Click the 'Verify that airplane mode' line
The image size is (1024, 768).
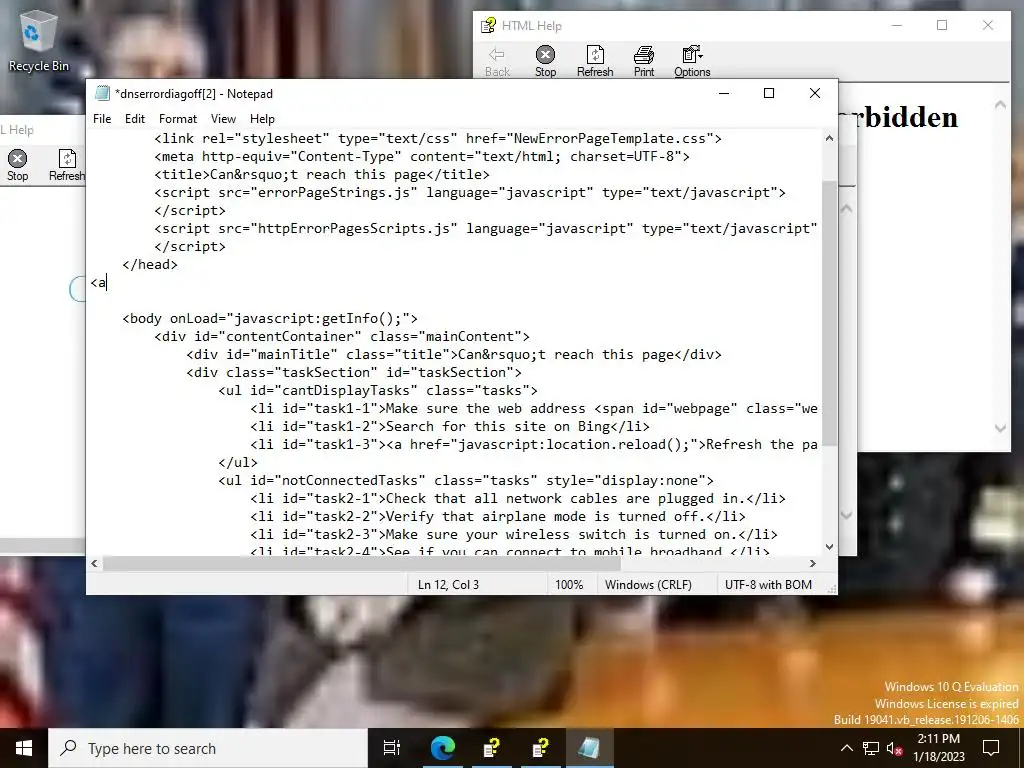click(x=498, y=517)
